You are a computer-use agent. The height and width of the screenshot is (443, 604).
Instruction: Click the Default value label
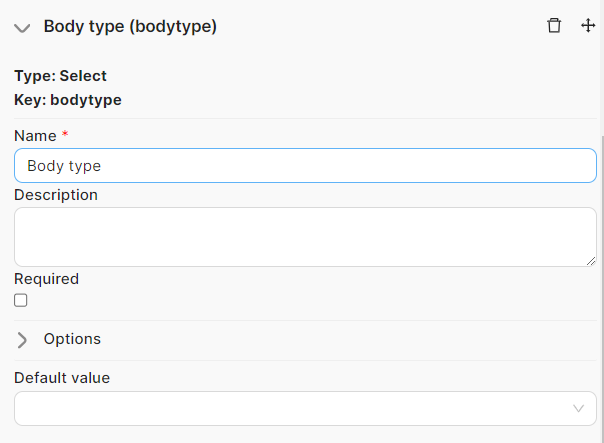pyautogui.click(x=62, y=378)
